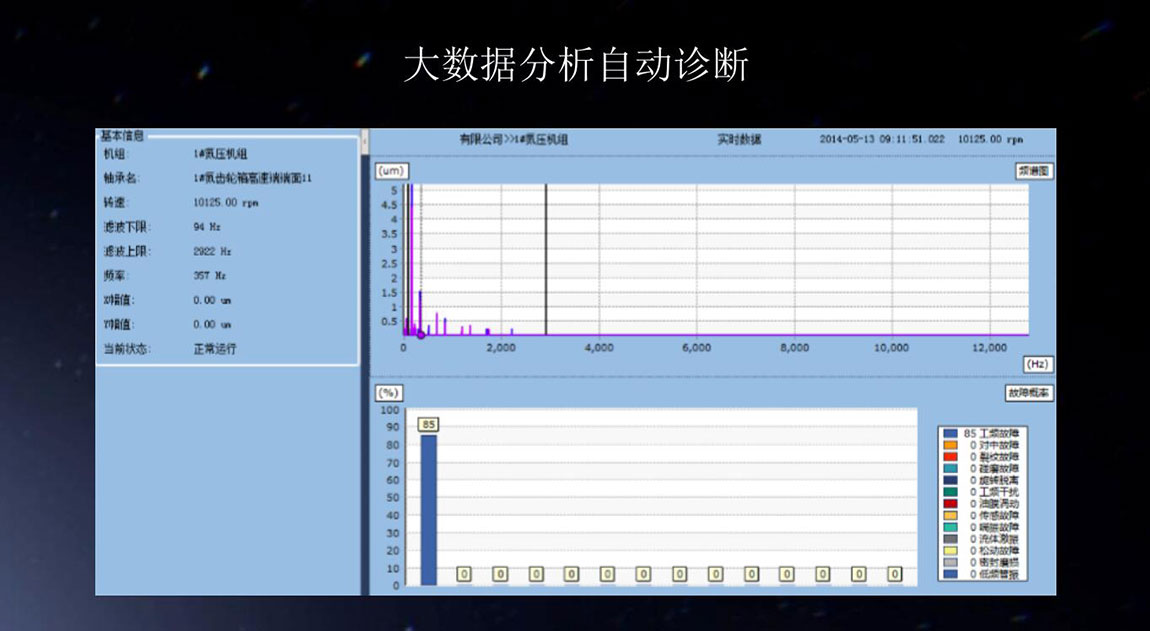Click the (%) unit label of the probability chart
This screenshot has width=1150, height=631.
coord(387,393)
